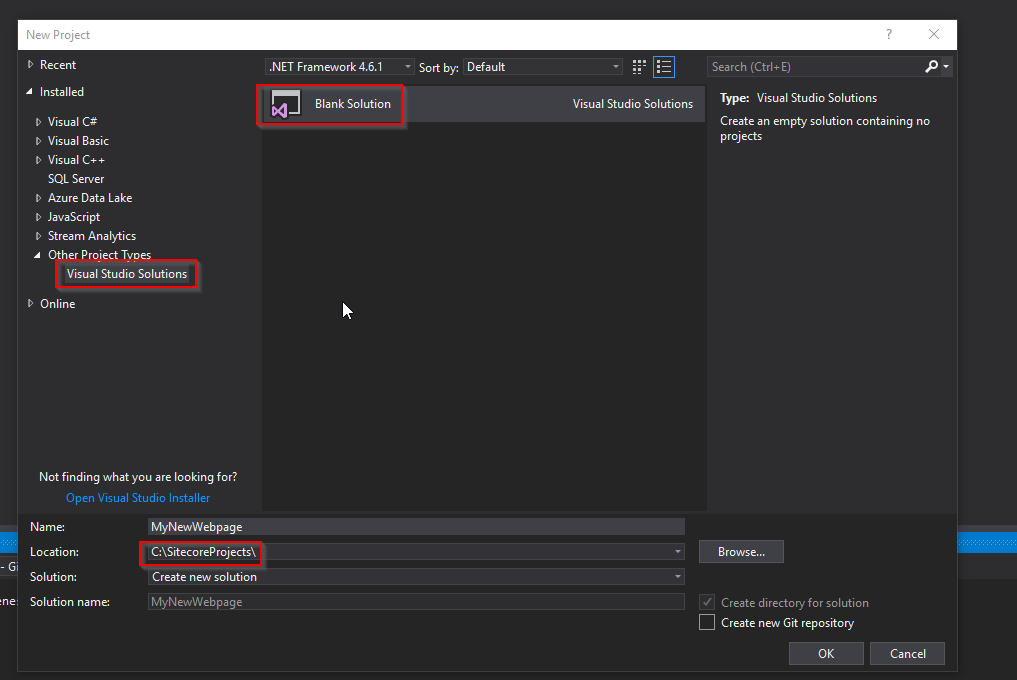Switch to medium icons grid view
Viewport: 1017px width, 680px height.
(x=639, y=67)
